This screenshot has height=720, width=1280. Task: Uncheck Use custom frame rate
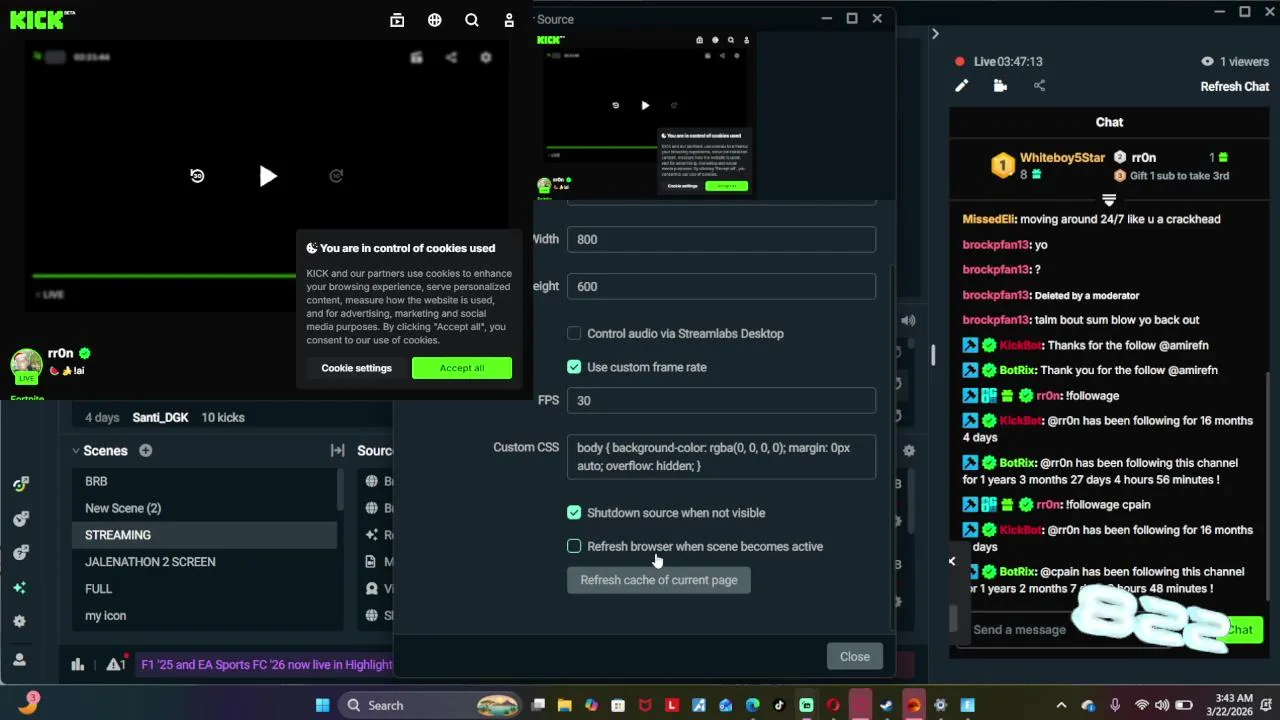click(x=574, y=367)
